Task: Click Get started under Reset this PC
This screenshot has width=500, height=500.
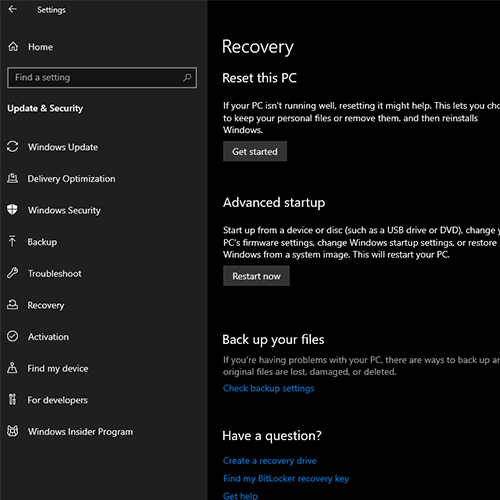Action: 255,151
